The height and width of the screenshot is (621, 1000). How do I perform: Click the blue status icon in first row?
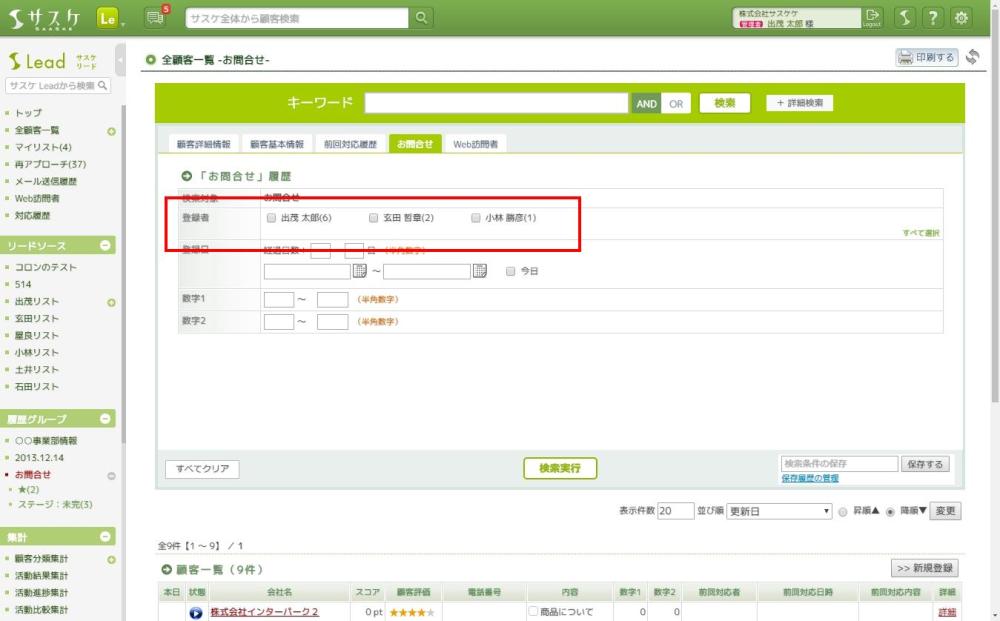196,612
